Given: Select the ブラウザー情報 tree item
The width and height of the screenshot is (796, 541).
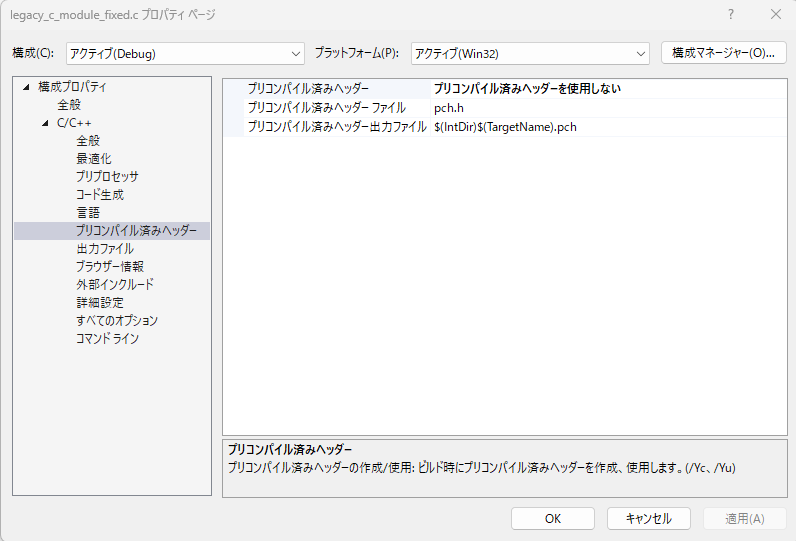Looking at the screenshot, I should pyautogui.click(x=110, y=266).
